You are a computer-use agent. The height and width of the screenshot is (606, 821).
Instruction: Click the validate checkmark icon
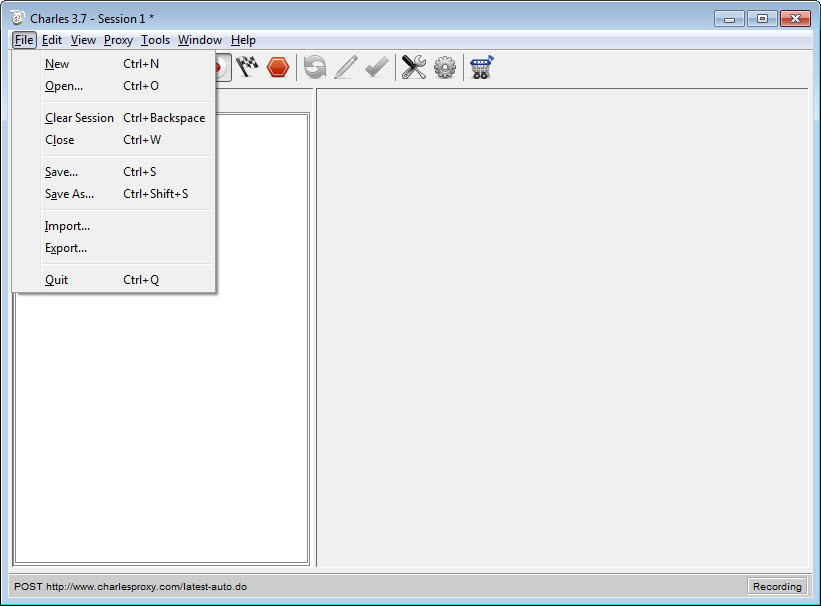(x=376, y=67)
